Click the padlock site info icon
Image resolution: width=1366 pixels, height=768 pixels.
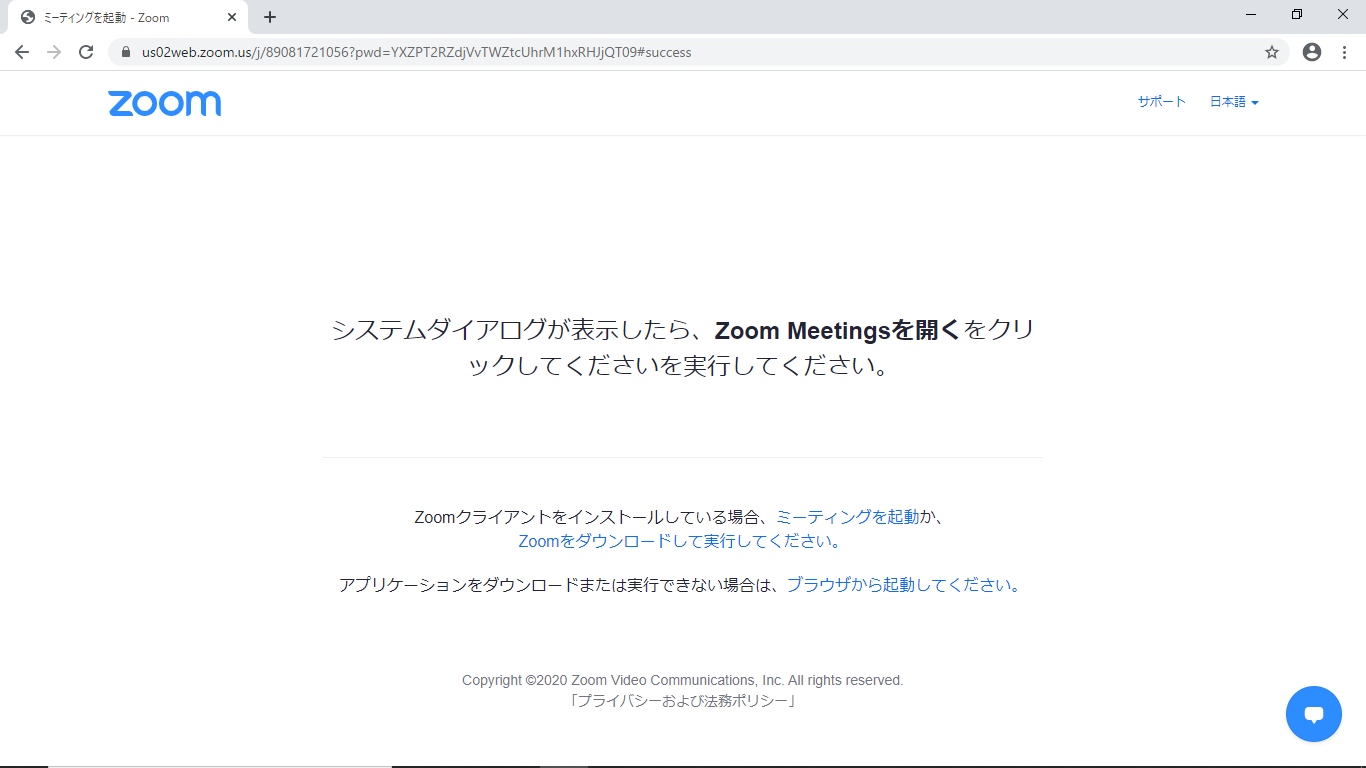point(126,52)
